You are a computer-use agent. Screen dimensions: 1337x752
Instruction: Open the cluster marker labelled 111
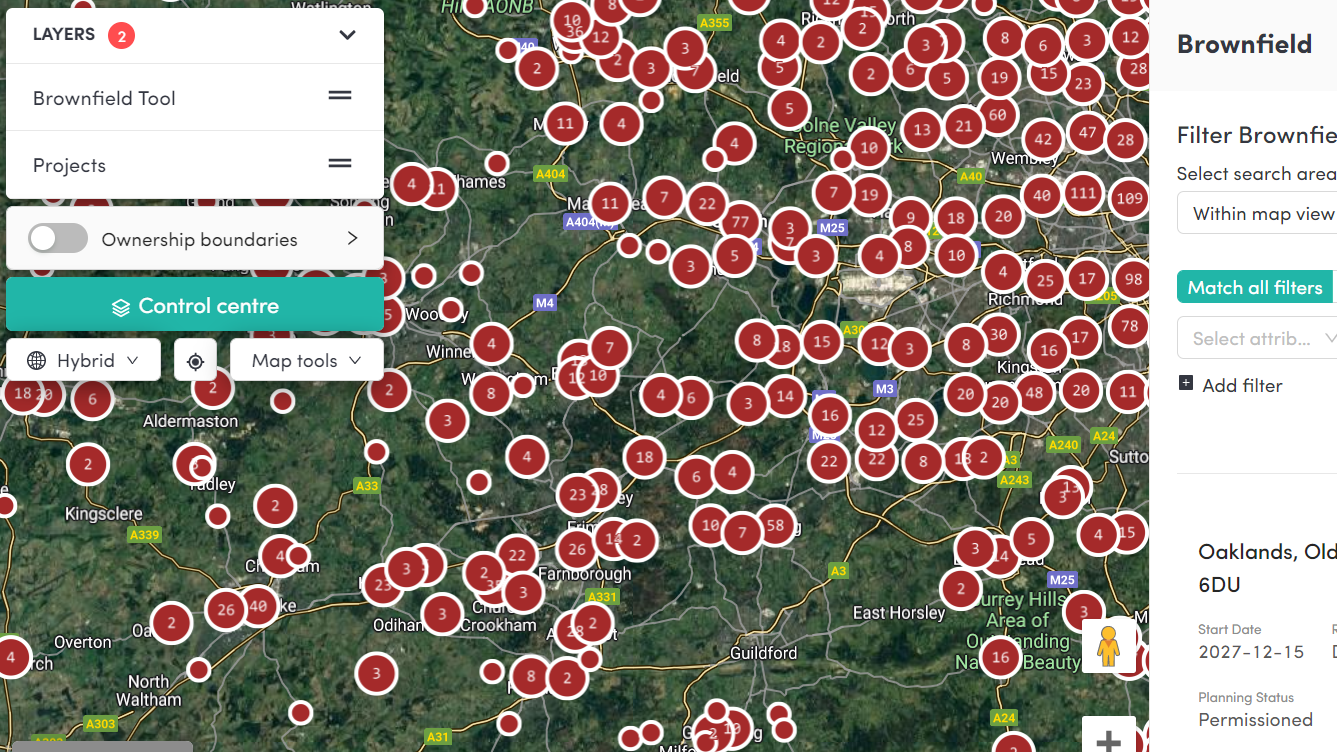click(1083, 193)
